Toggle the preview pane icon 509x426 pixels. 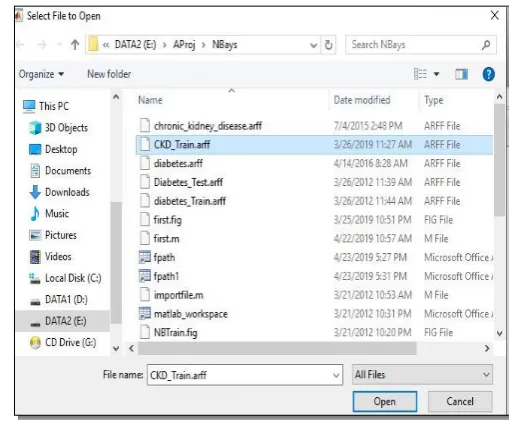pos(461,74)
